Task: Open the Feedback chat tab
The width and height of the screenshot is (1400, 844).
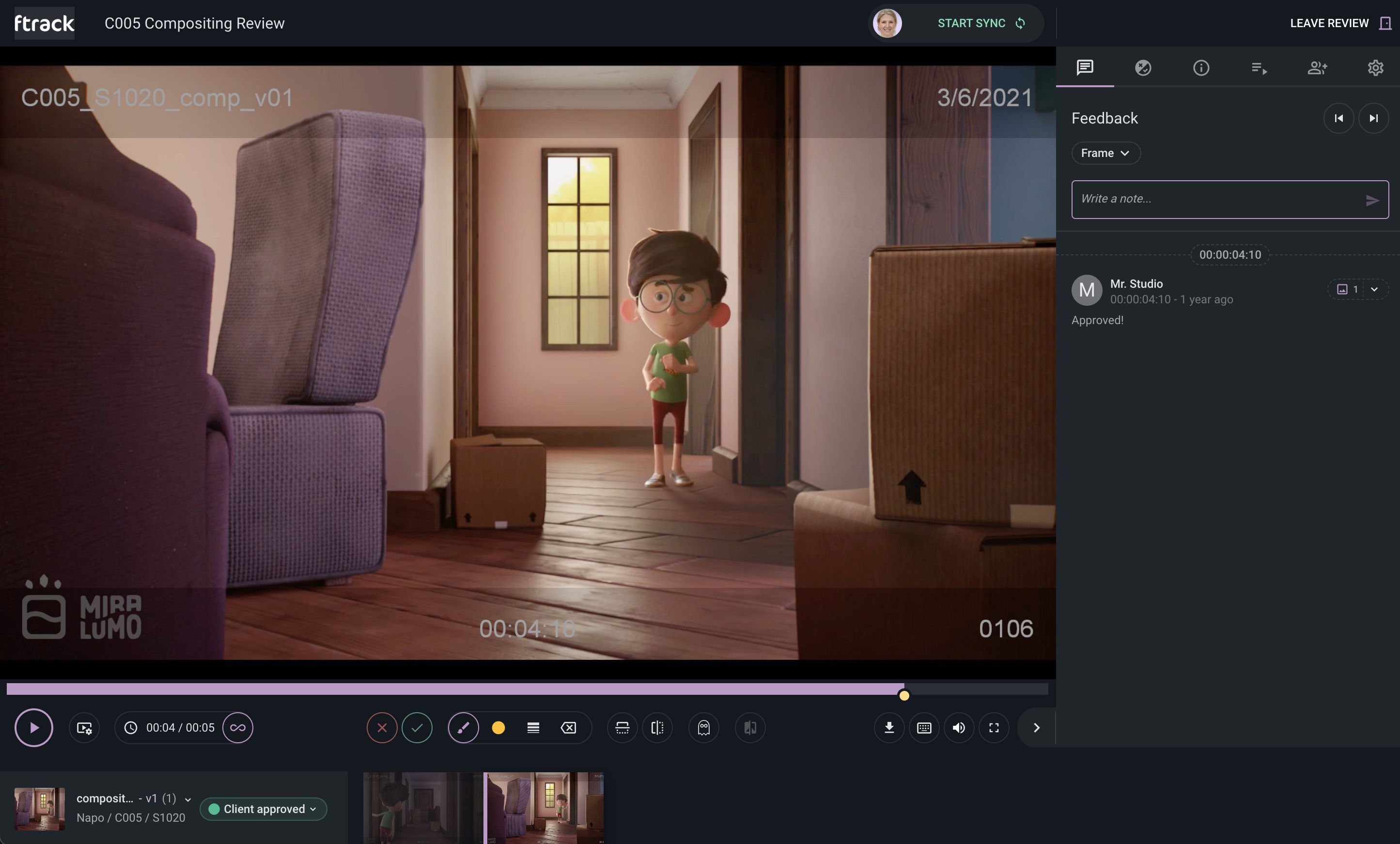Action: [1085, 68]
